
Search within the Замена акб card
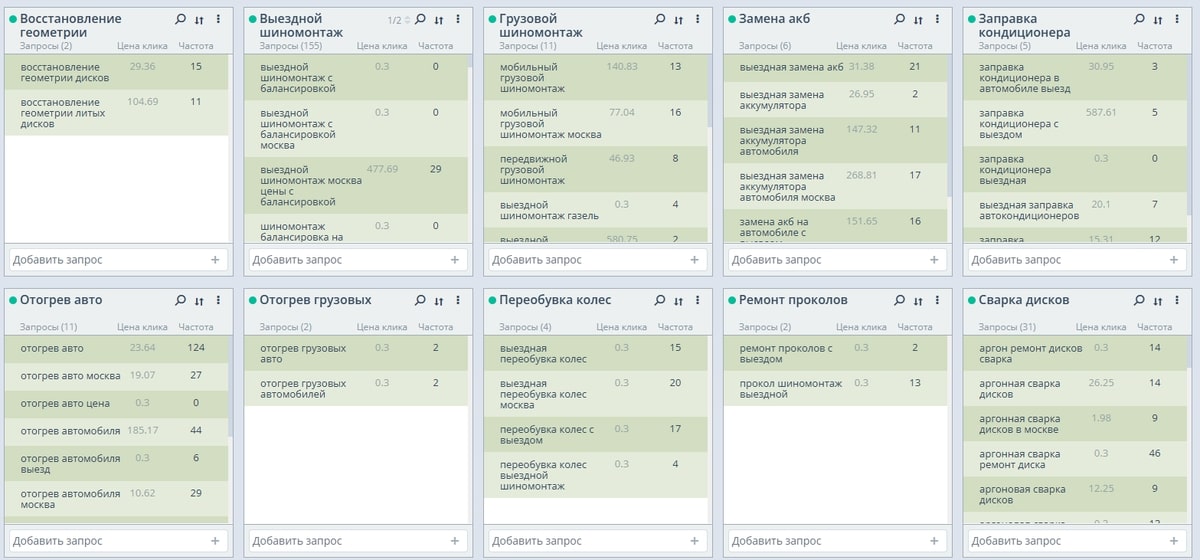point(900,19)
